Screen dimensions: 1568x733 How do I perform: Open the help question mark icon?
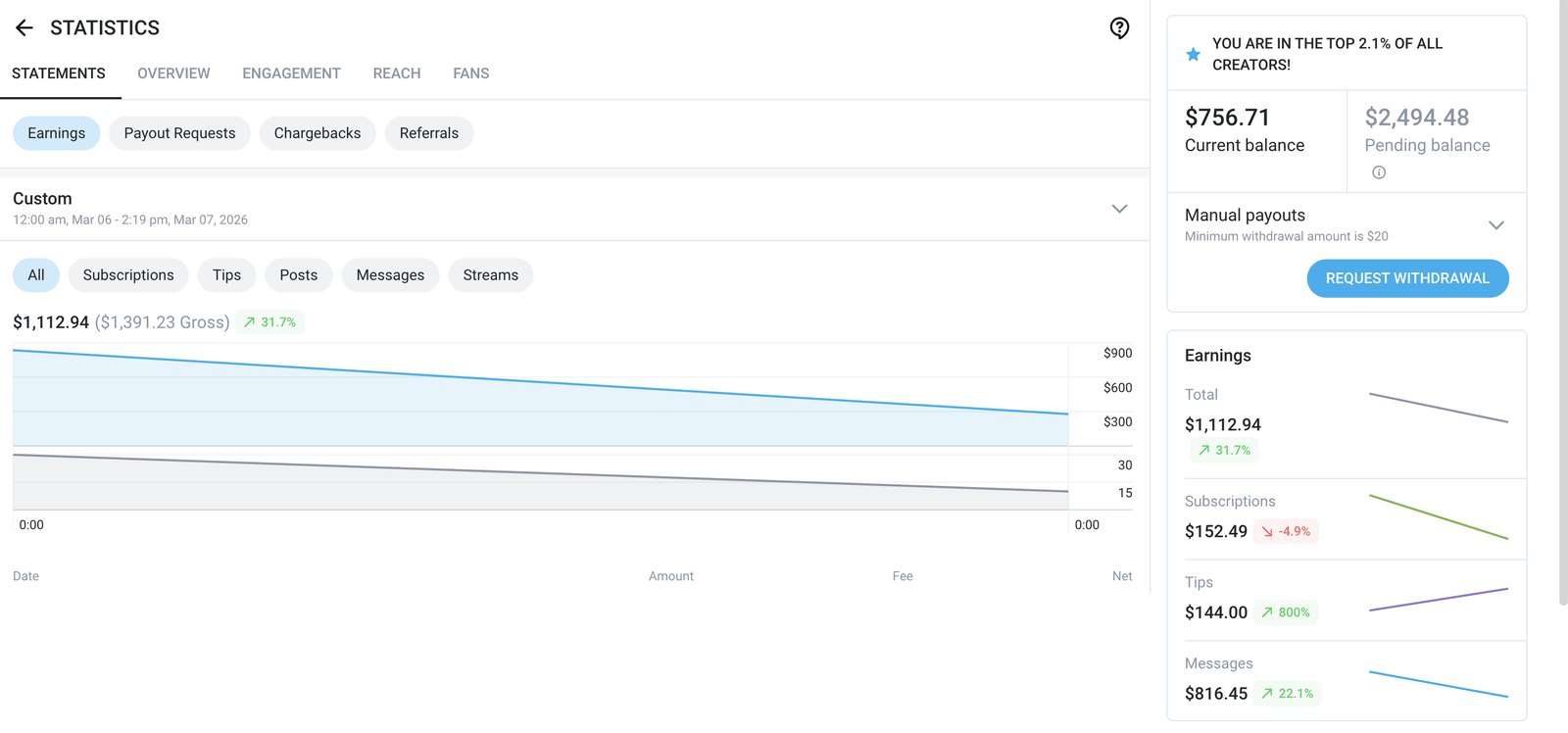1119,28
